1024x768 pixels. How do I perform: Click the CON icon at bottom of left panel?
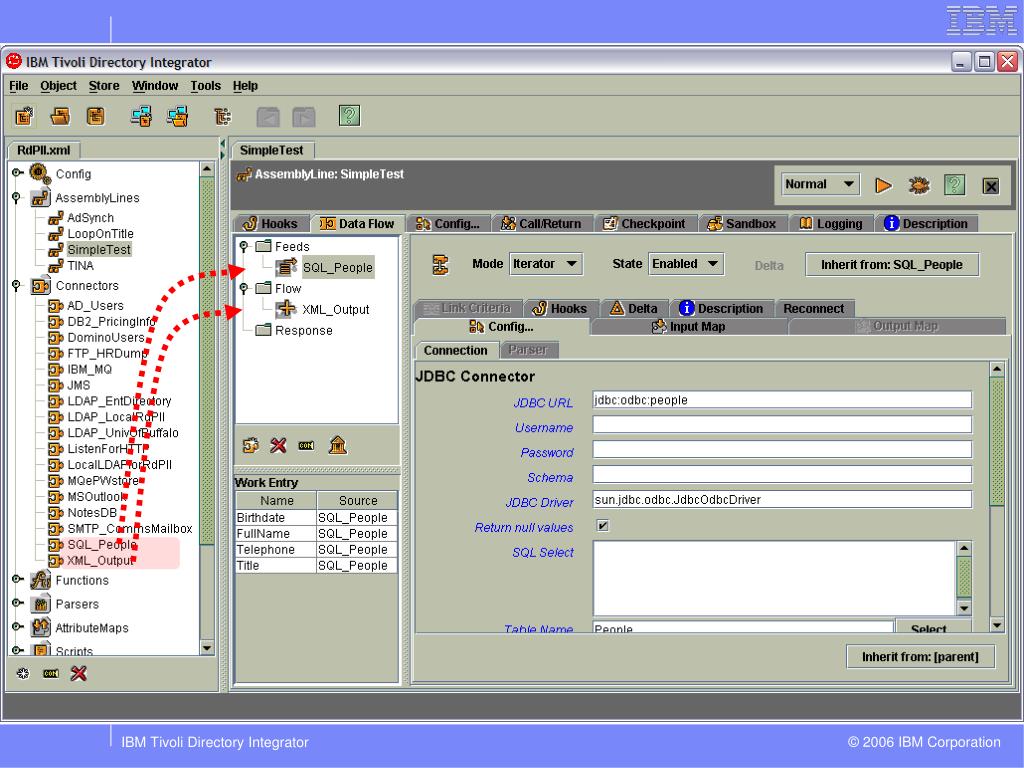pyautogui.click(x=51, y=673)
